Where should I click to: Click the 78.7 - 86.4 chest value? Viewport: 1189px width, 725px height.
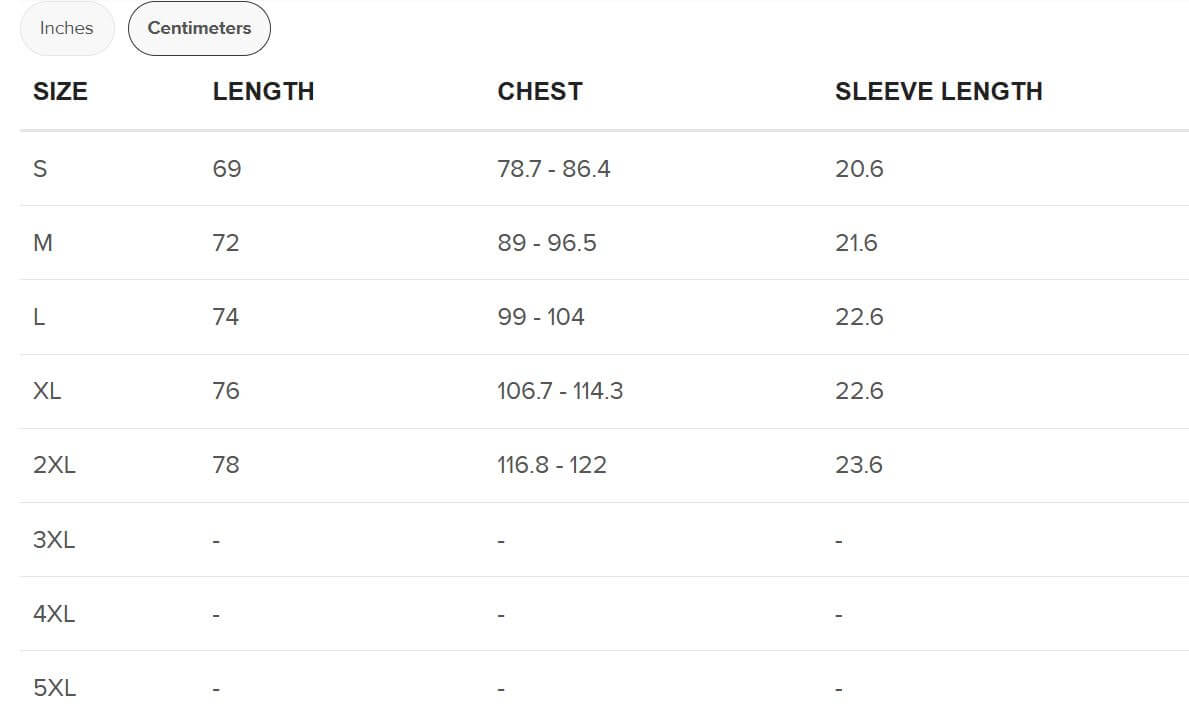[554, 168]
